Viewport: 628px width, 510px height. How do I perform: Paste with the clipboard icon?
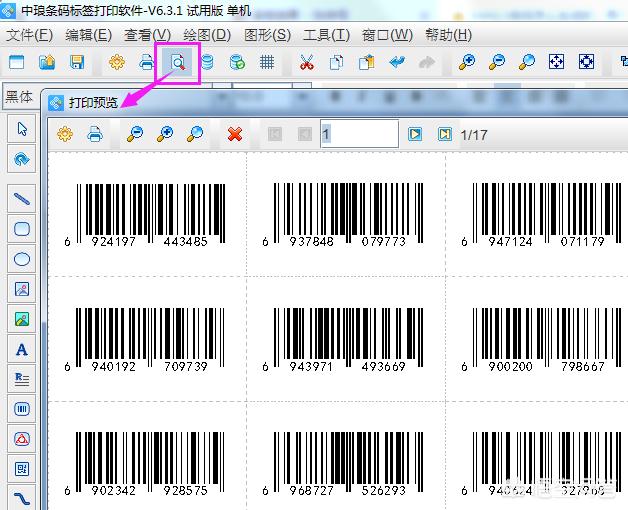pos(366,62)
